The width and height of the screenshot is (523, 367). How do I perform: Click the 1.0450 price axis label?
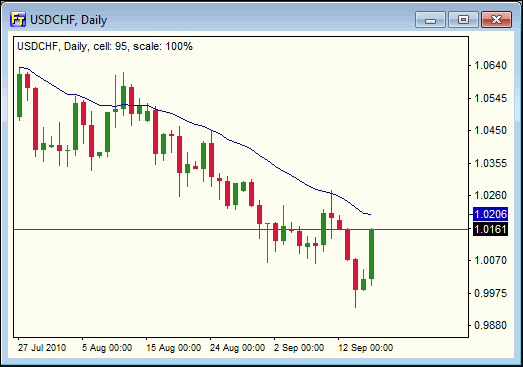click(x=490, y=130)
